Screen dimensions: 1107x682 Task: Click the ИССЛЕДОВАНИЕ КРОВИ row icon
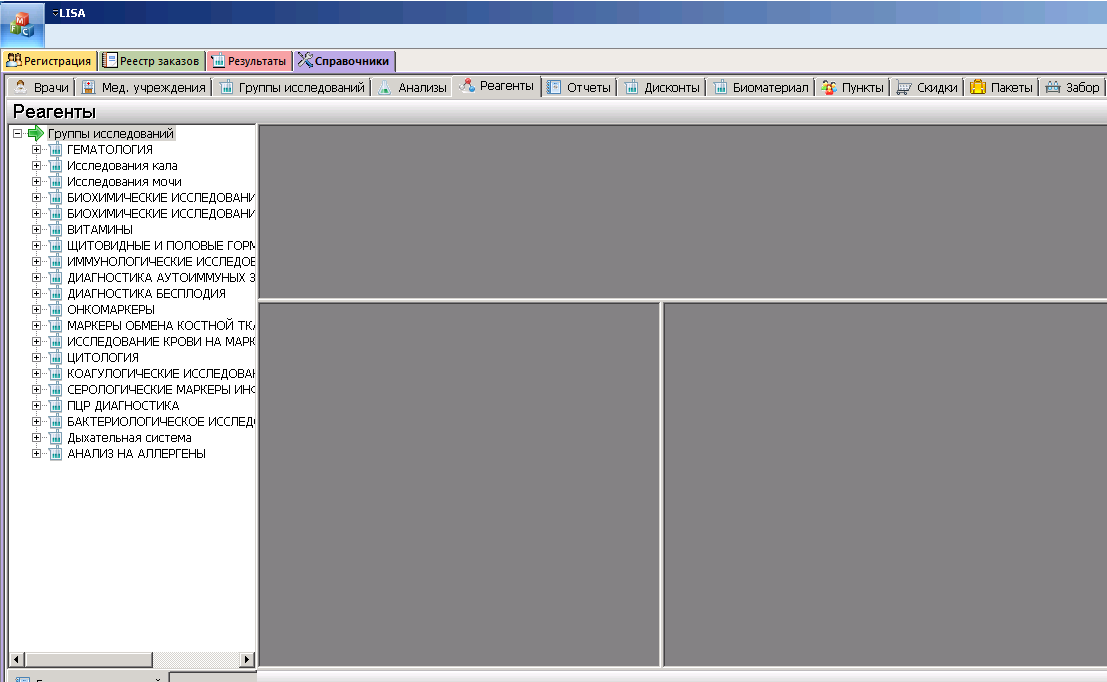pos(56,342)
